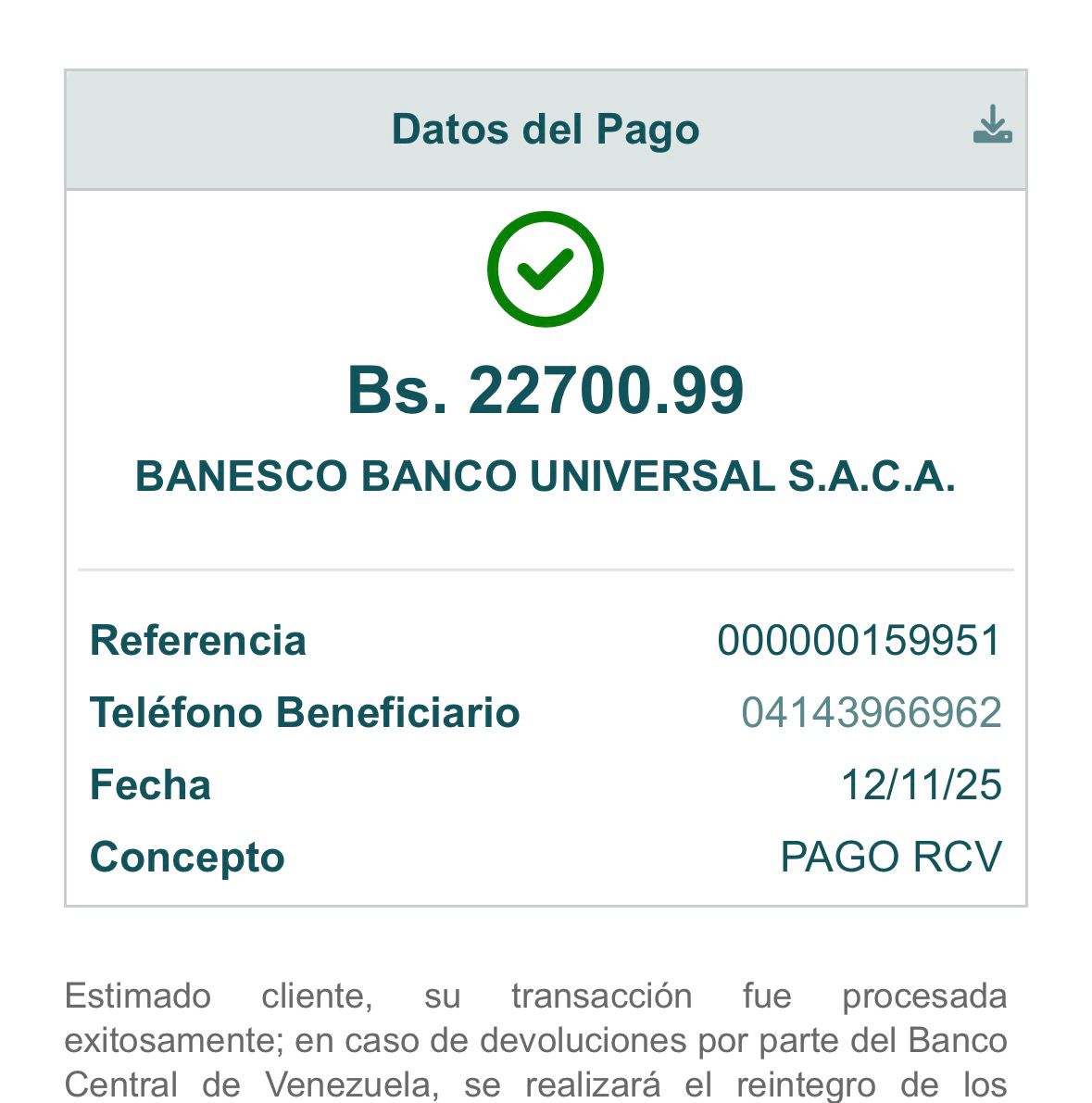1092x1103 pixels.
Task: Click the word 'Estimado' in the notice
Action: coord(138,996)
